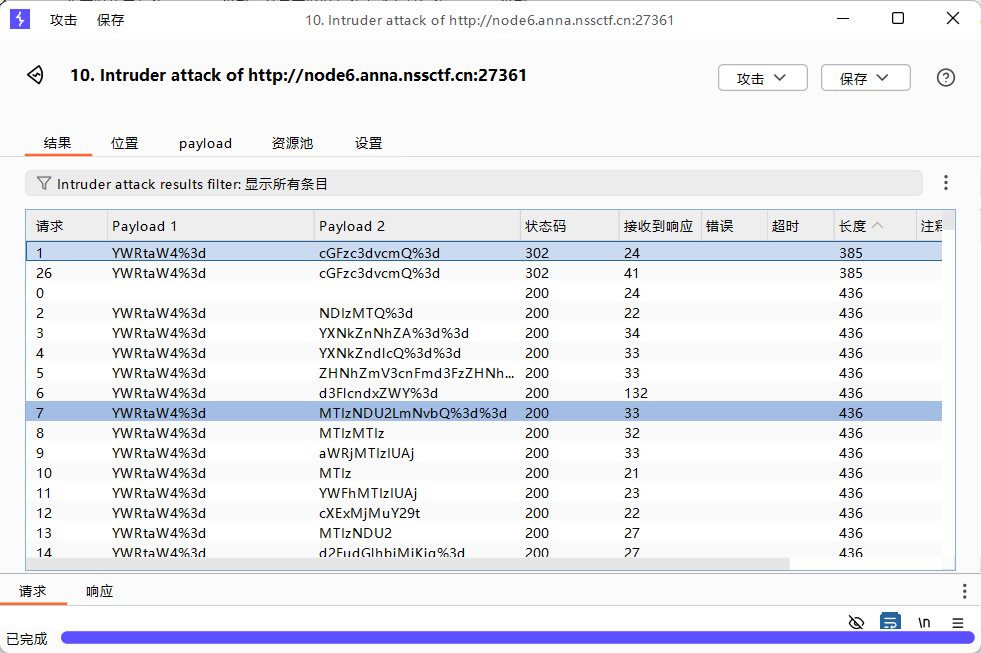Image resolution: width=981 pixels, height=653 pixels.
Task: Open 攻击 menu in the title bar
Action: 63,20
